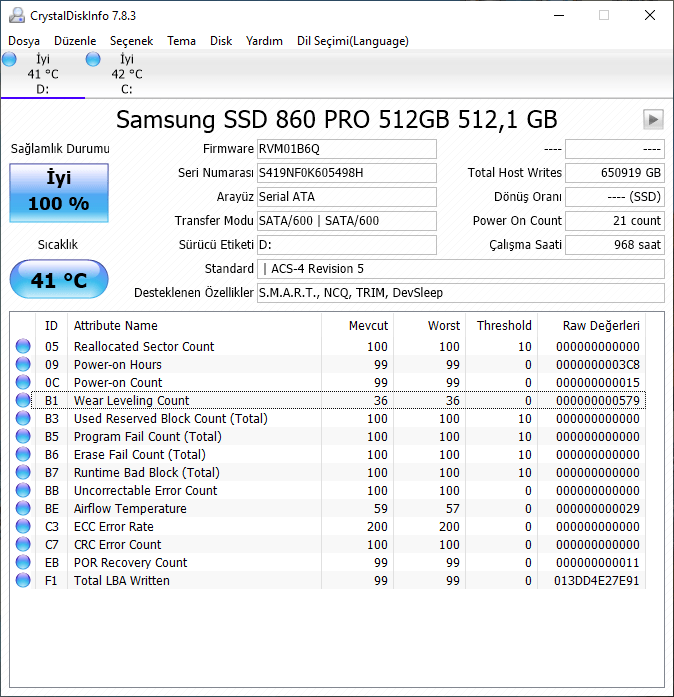Click raw value 0000000003C8

tap(598, 365)
